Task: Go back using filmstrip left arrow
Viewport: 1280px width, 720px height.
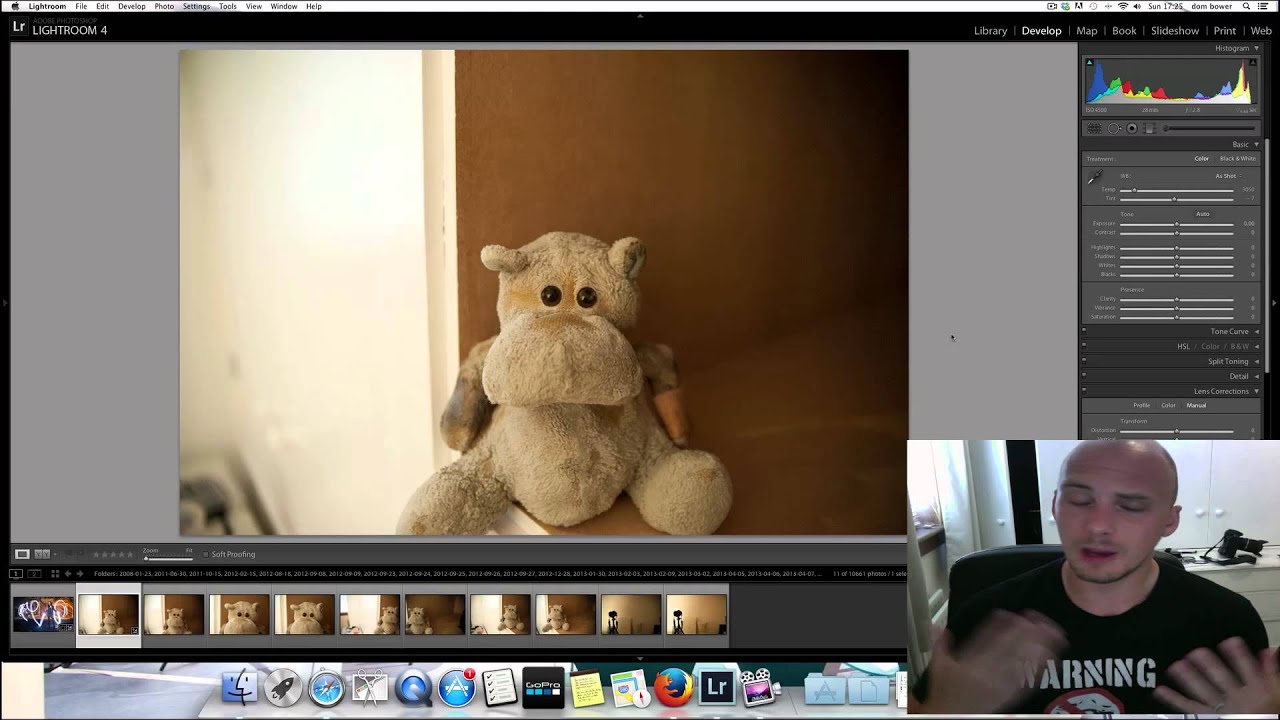Action: pyautogui.click(x=68, y=574)
